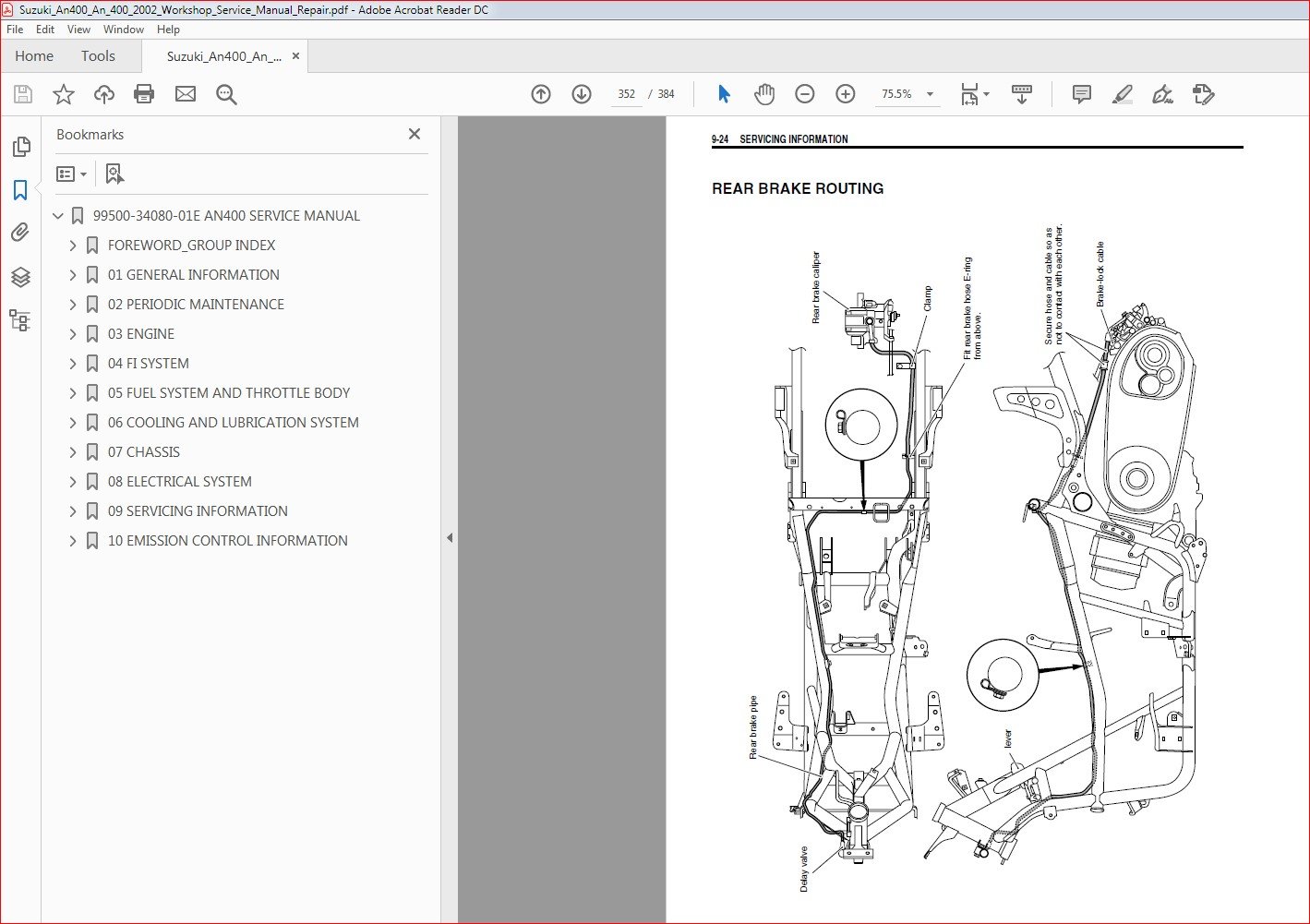The image size is (1310, 924).
Task: Click the Save file icon
Action: pos(23,94)
